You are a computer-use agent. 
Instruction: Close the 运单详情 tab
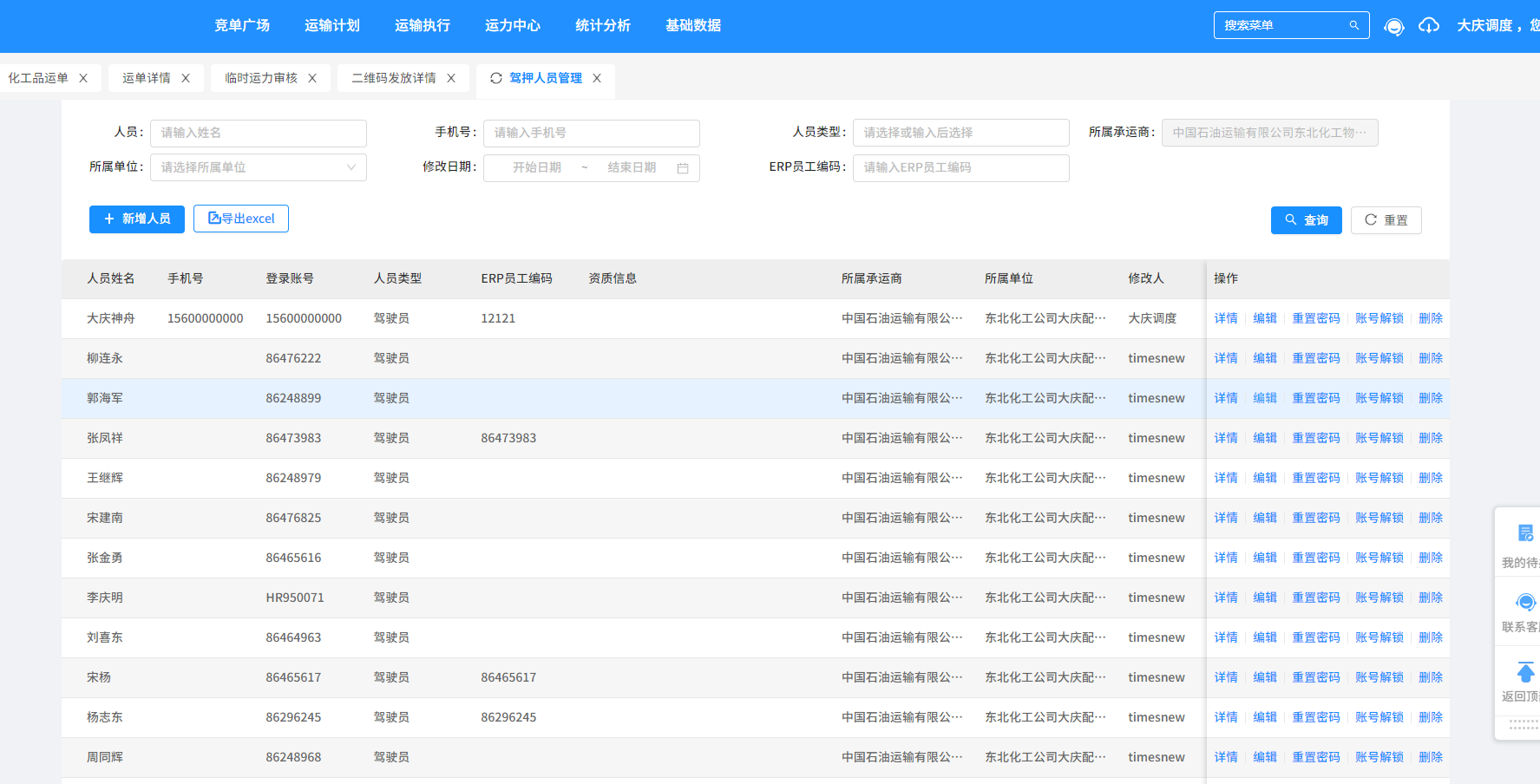186,78
